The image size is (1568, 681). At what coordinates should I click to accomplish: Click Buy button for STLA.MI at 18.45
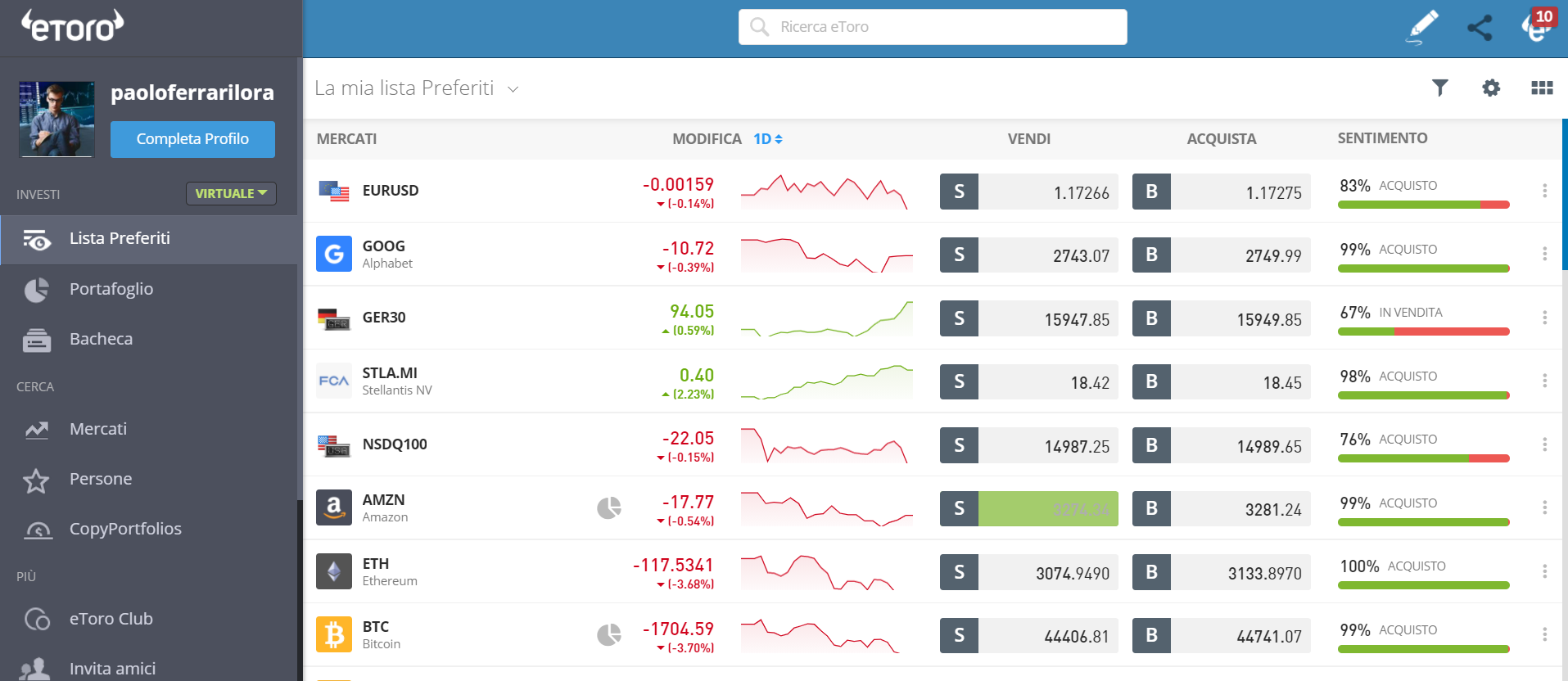coord(1222,381)
